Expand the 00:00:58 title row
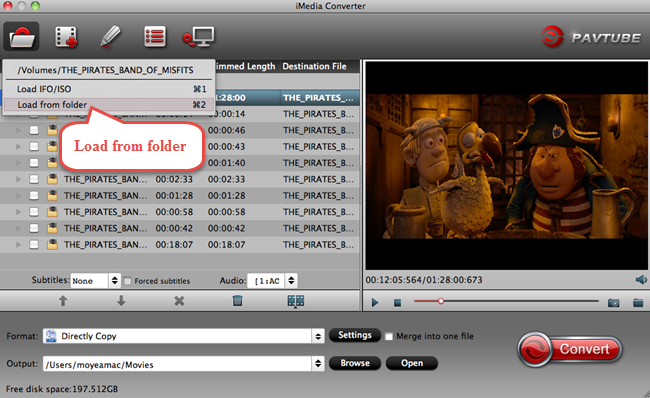Screen dimensions: 650x398 click(x=18, y=212)
